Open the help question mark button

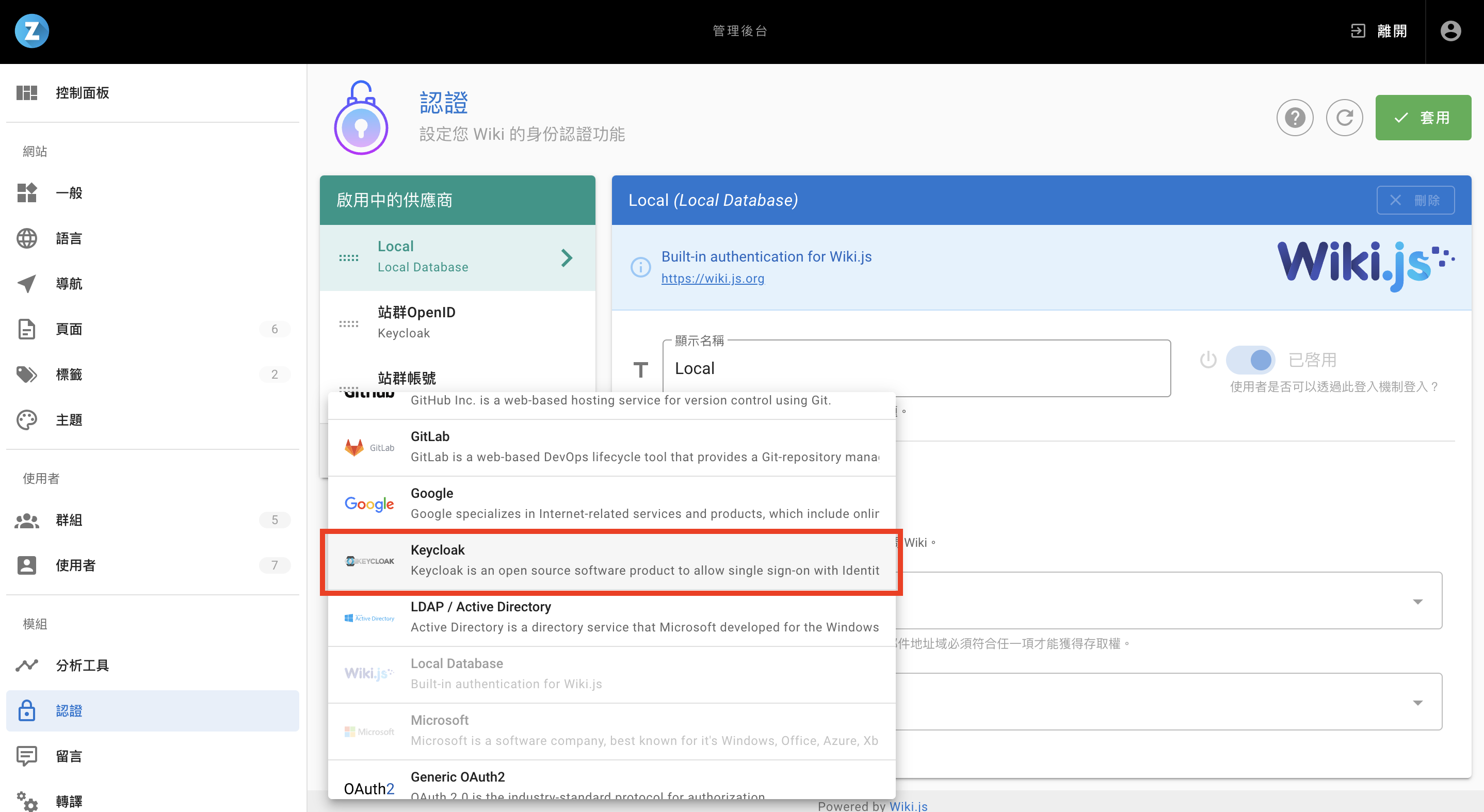click(1295, 118)
